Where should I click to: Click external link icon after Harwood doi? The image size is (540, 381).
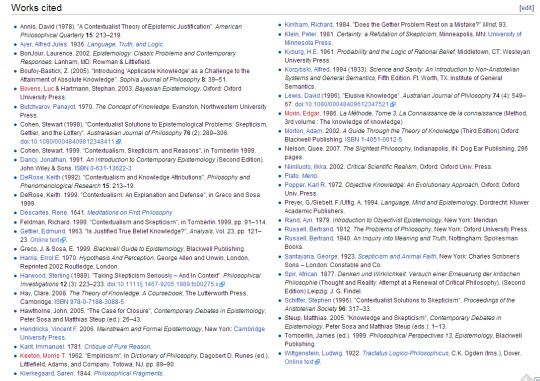[222, 284]
